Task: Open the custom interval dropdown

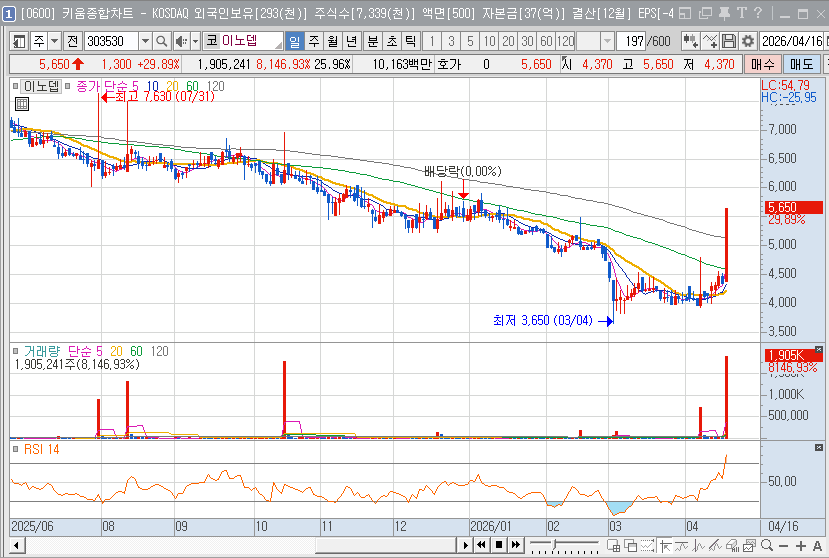Action: [x=607, y=41]
